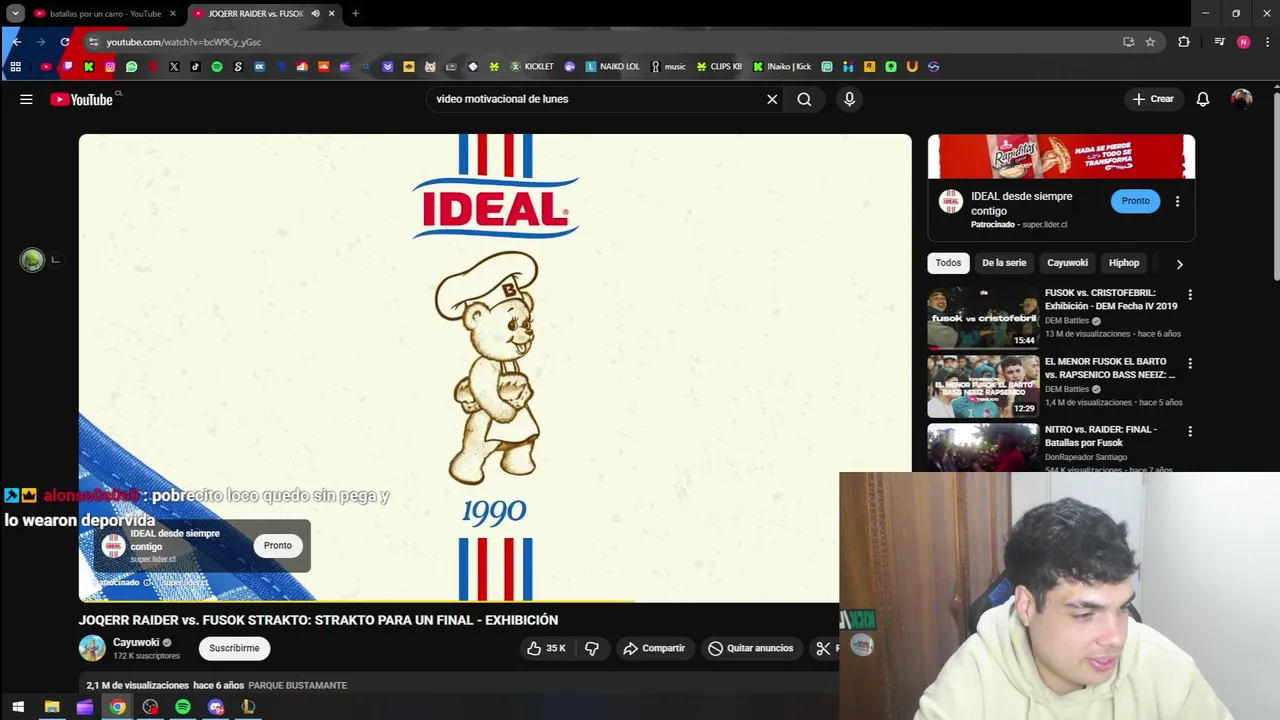Open NITRO vs. RAIDER: FINAL video title

coord(1101,436)
